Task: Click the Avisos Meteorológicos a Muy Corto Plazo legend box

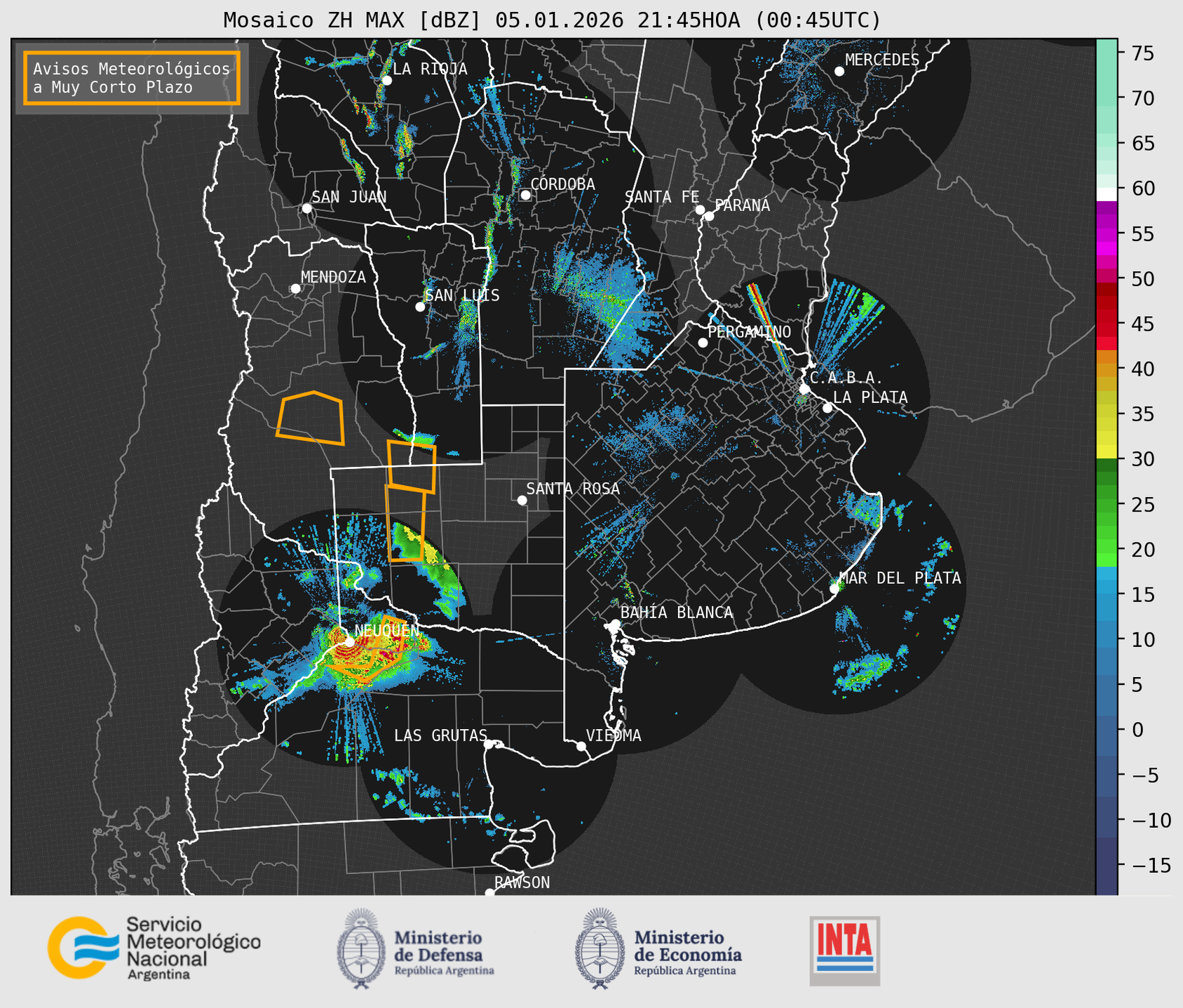Action: coord(132,78)
